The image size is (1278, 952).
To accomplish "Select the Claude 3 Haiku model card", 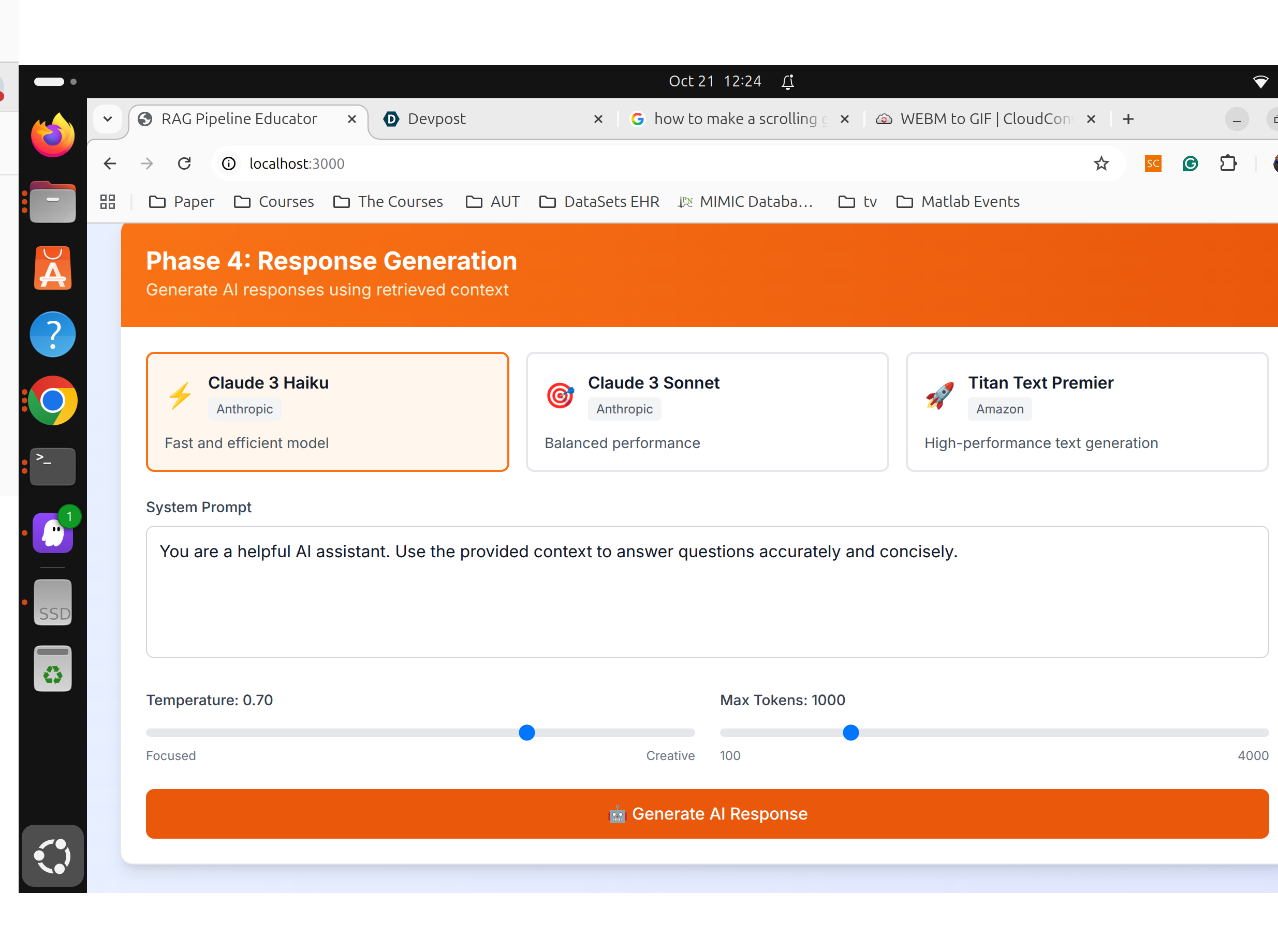I will click(x=327, y=411).
